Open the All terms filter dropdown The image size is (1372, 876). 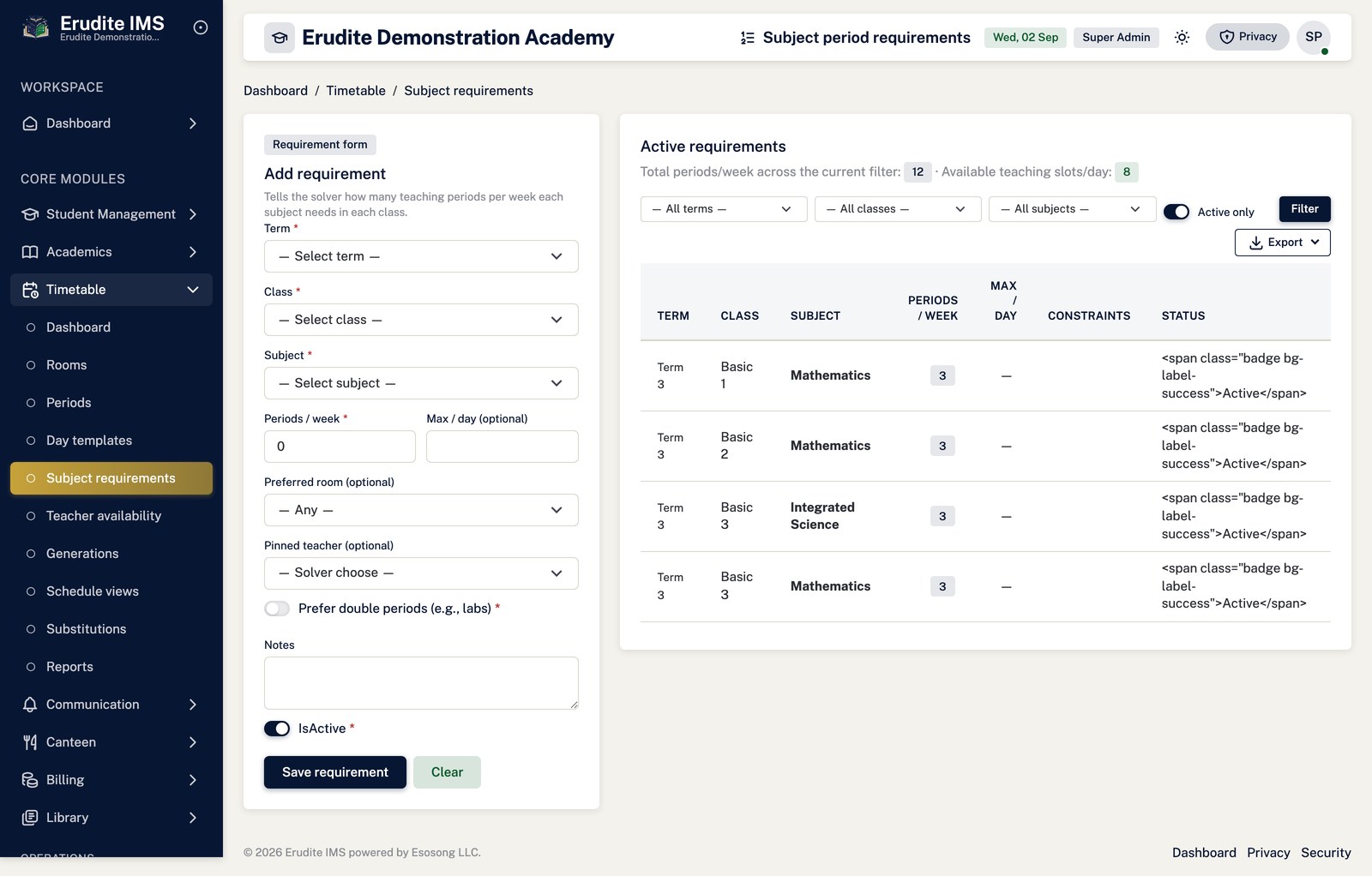coord(724,209)
